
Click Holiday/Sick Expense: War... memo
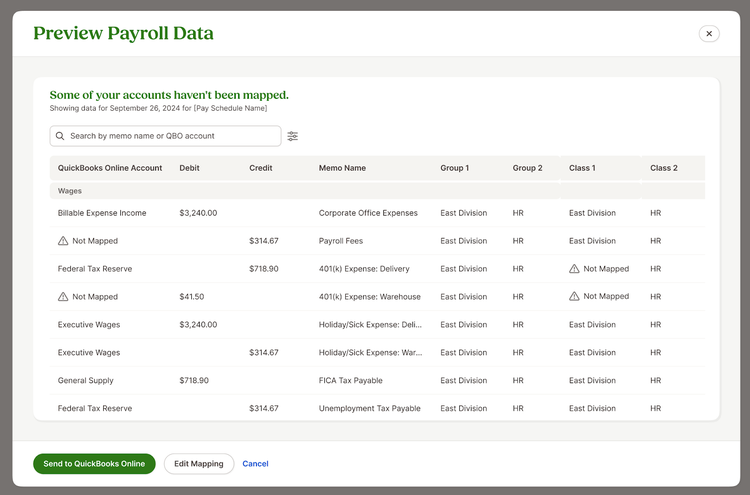coord(370,352)
